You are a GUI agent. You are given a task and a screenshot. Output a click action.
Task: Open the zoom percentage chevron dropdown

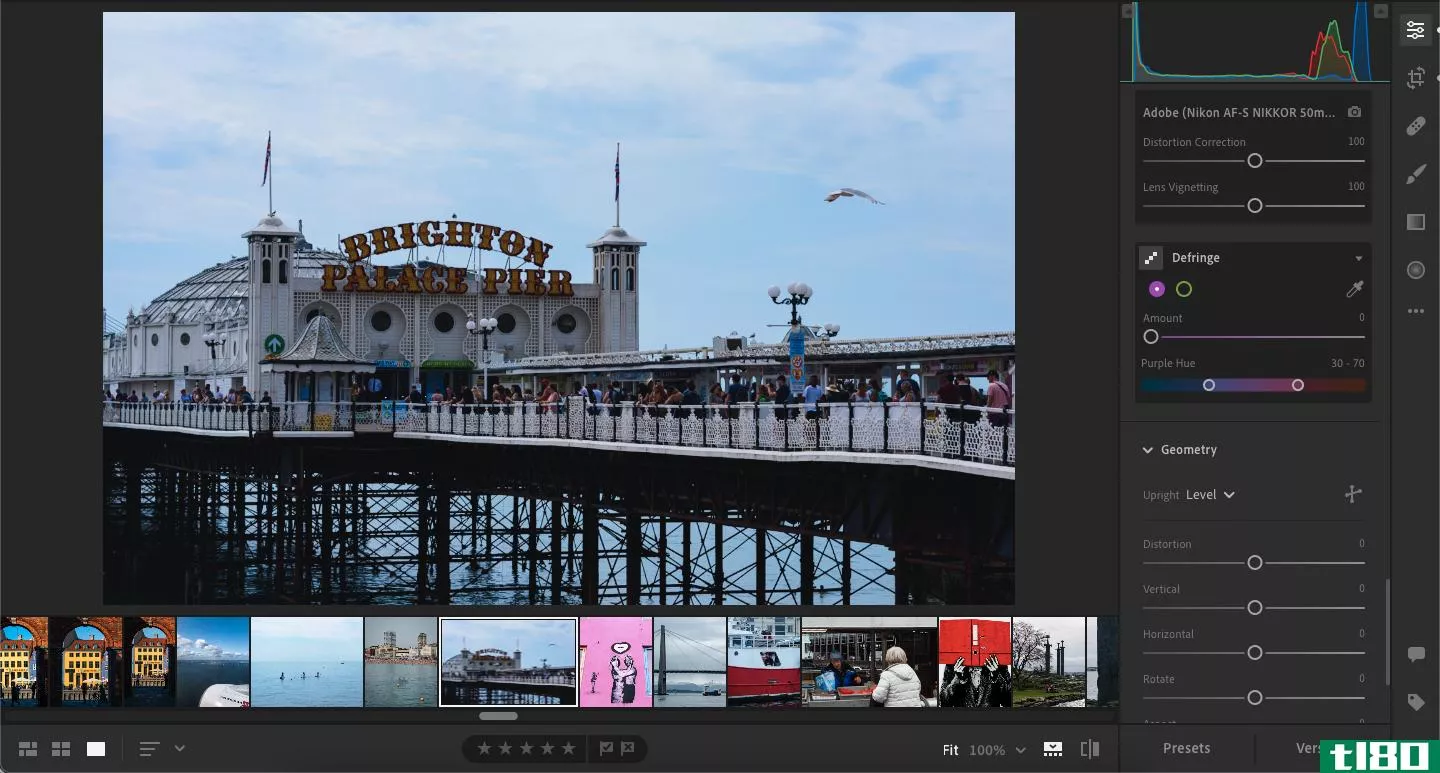[x=1020, y=749]
